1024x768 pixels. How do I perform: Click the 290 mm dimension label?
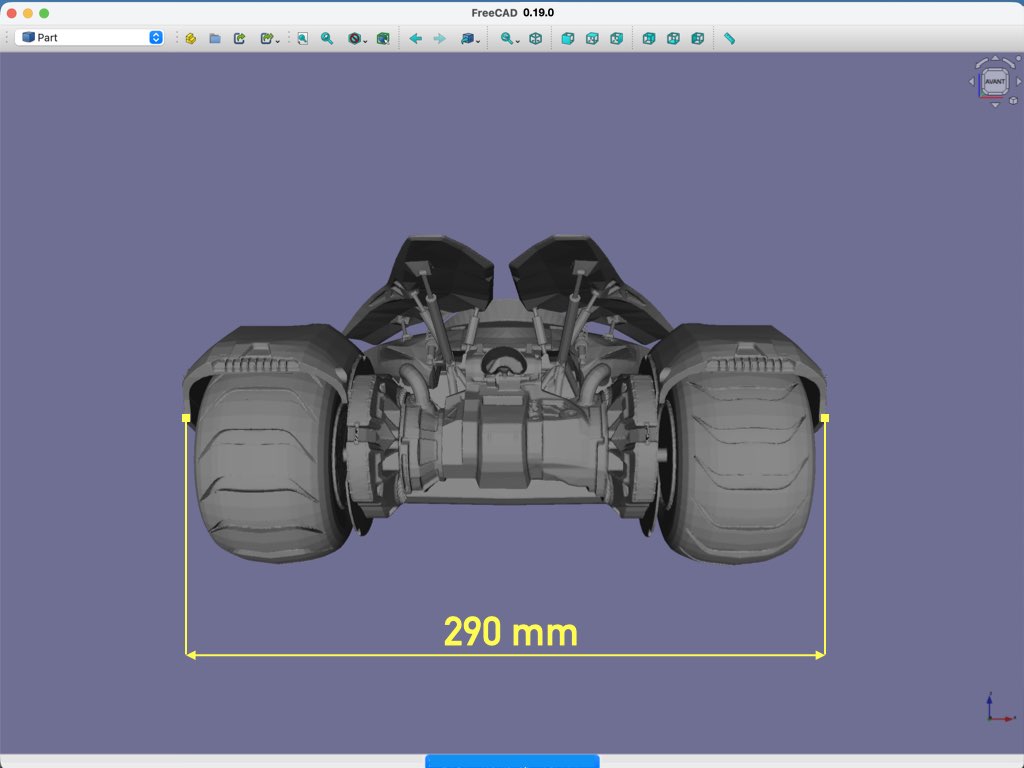pyautogui.click(x=510, y=632)
